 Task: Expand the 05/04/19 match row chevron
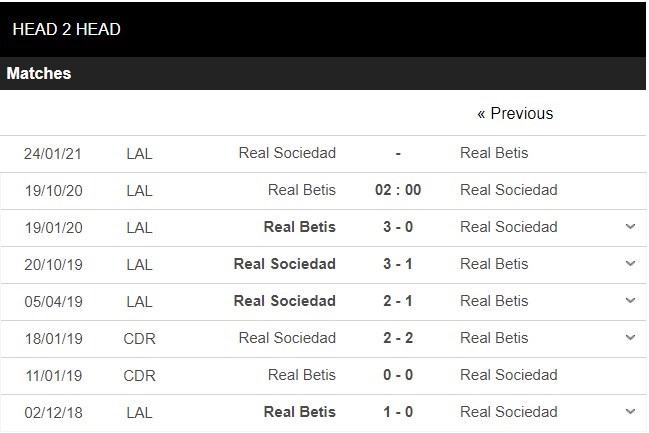[630, 301]
